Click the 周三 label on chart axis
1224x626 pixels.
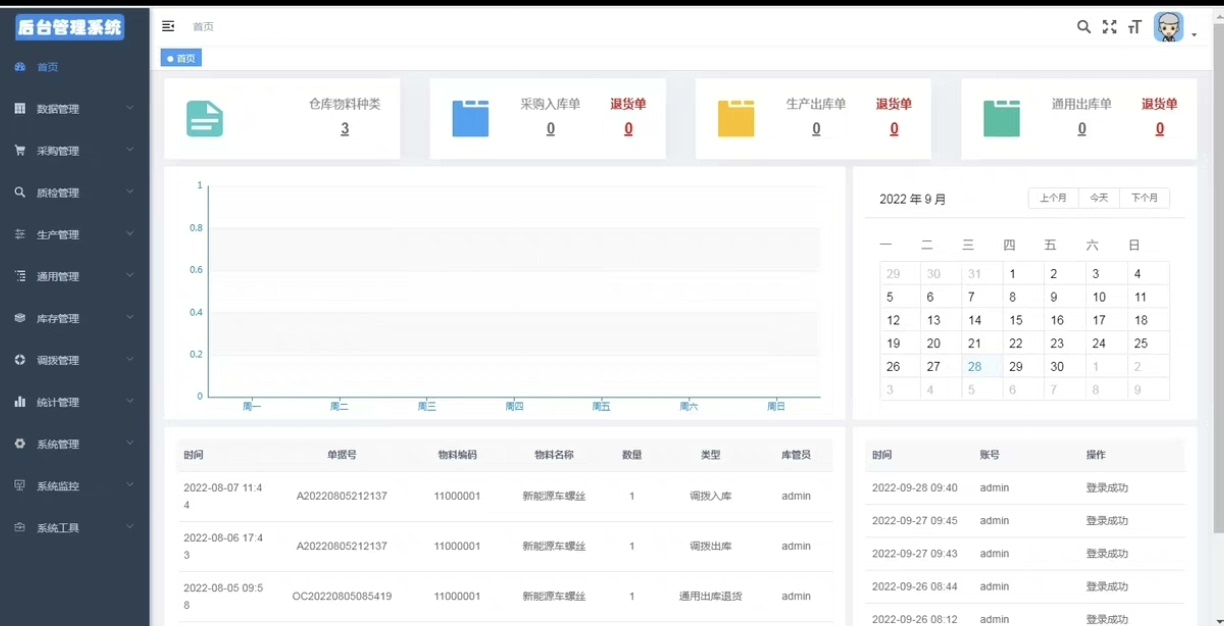pyautogui.click(x=427, y=406)
